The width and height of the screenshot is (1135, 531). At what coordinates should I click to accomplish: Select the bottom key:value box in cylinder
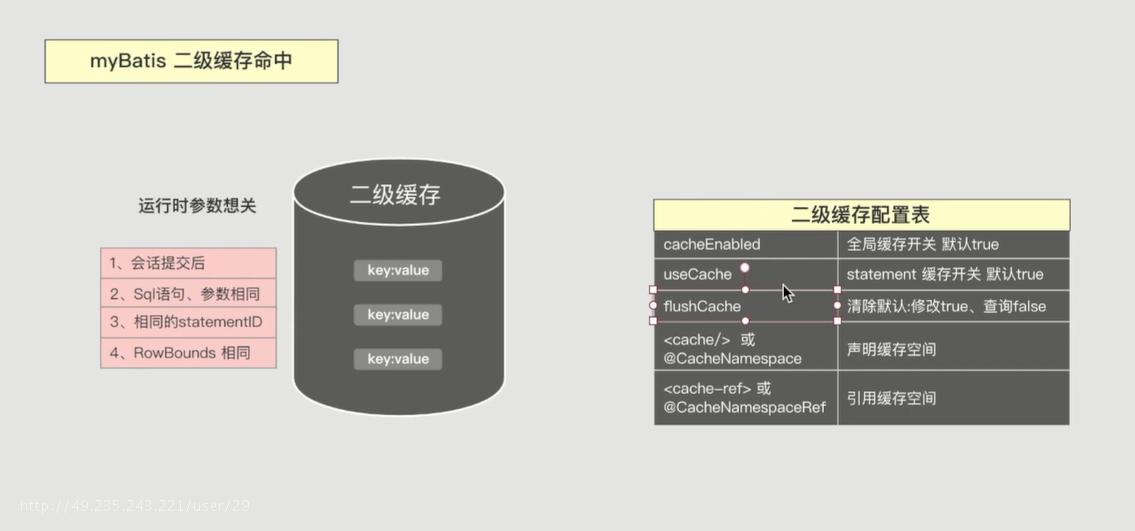[397, 359]
